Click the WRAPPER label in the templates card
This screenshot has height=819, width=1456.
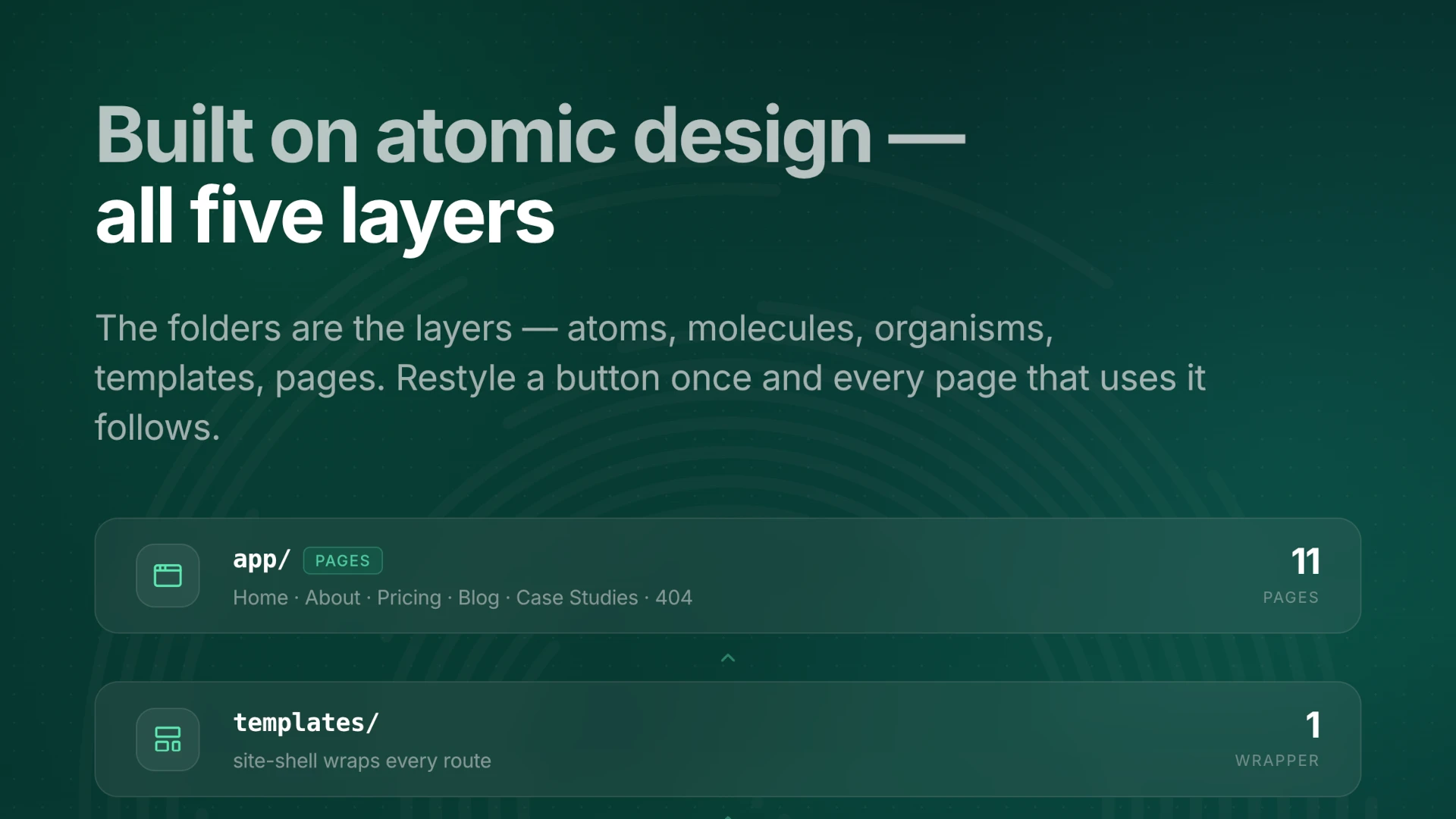pyautogui.click(x=1277, y=761)
